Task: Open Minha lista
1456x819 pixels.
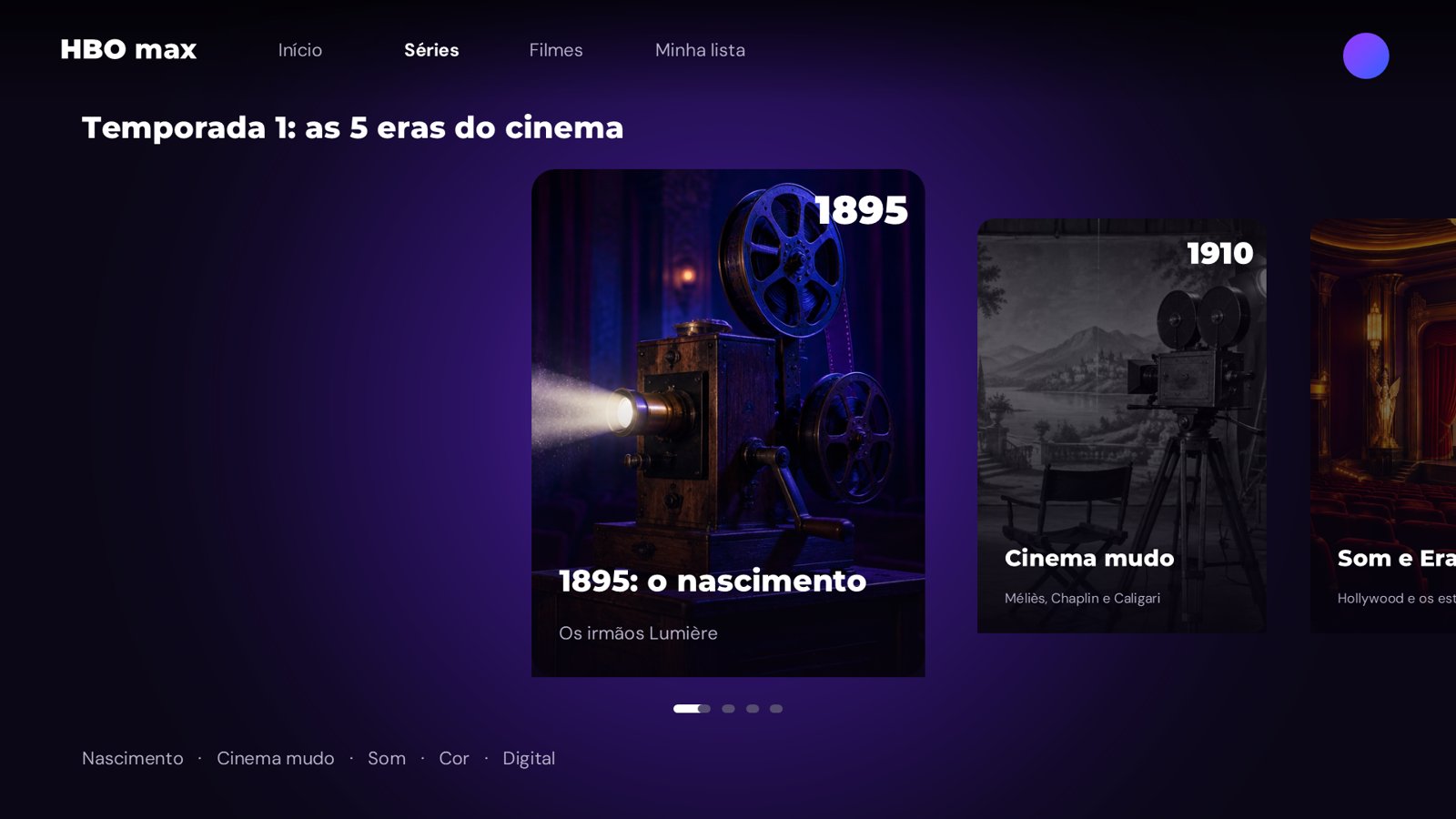Action: (x=700, y=50)
